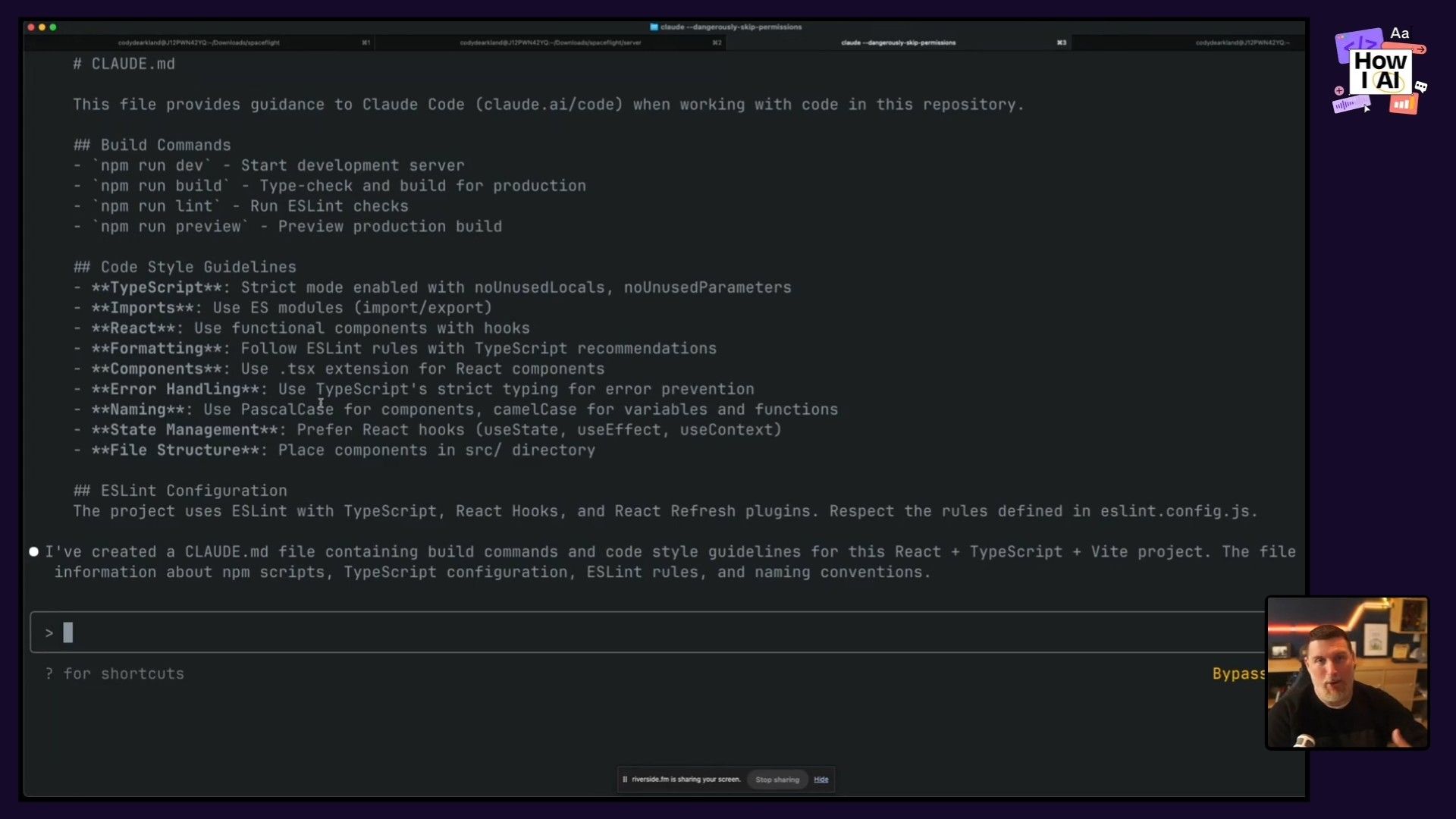Screen dimensions: 1456x819
Task: Click the green maximize window button
Action: (x=52, y=27)
